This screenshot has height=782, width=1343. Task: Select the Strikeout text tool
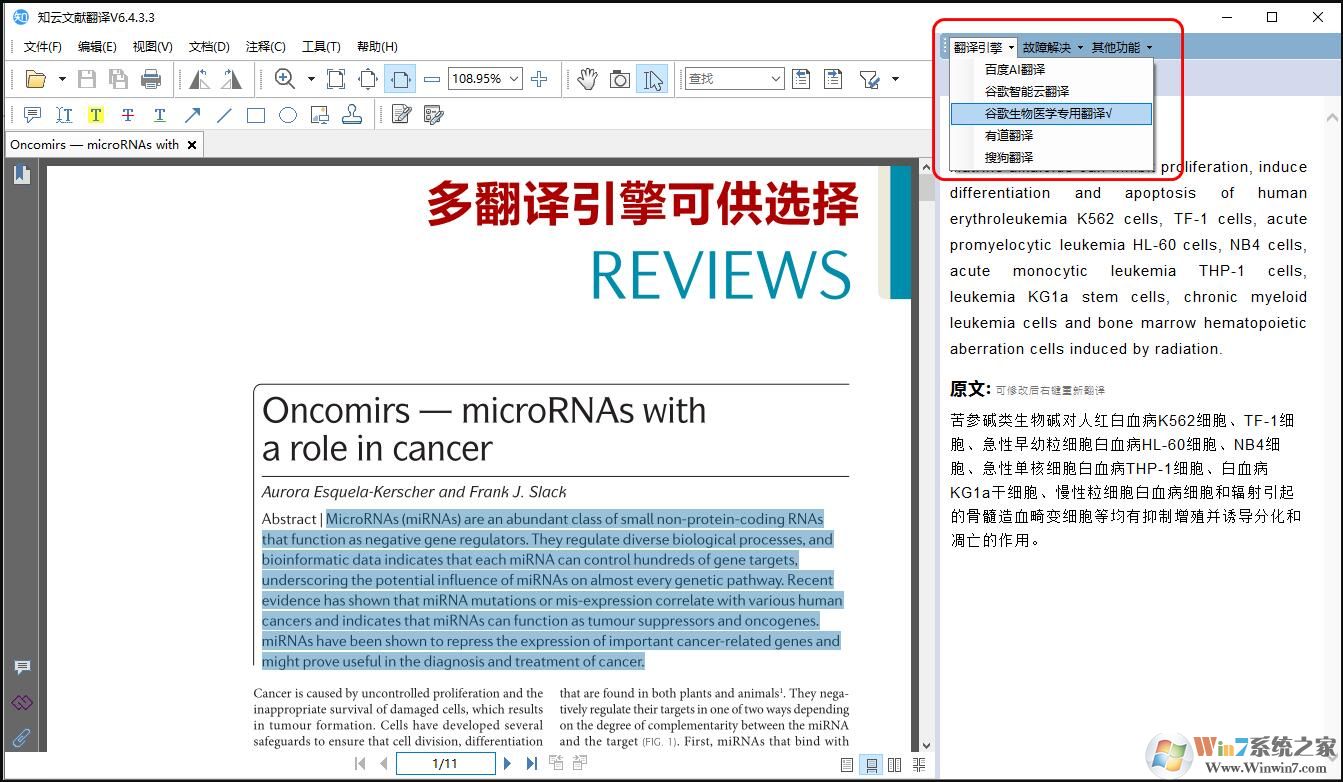[x=128, y=115]
